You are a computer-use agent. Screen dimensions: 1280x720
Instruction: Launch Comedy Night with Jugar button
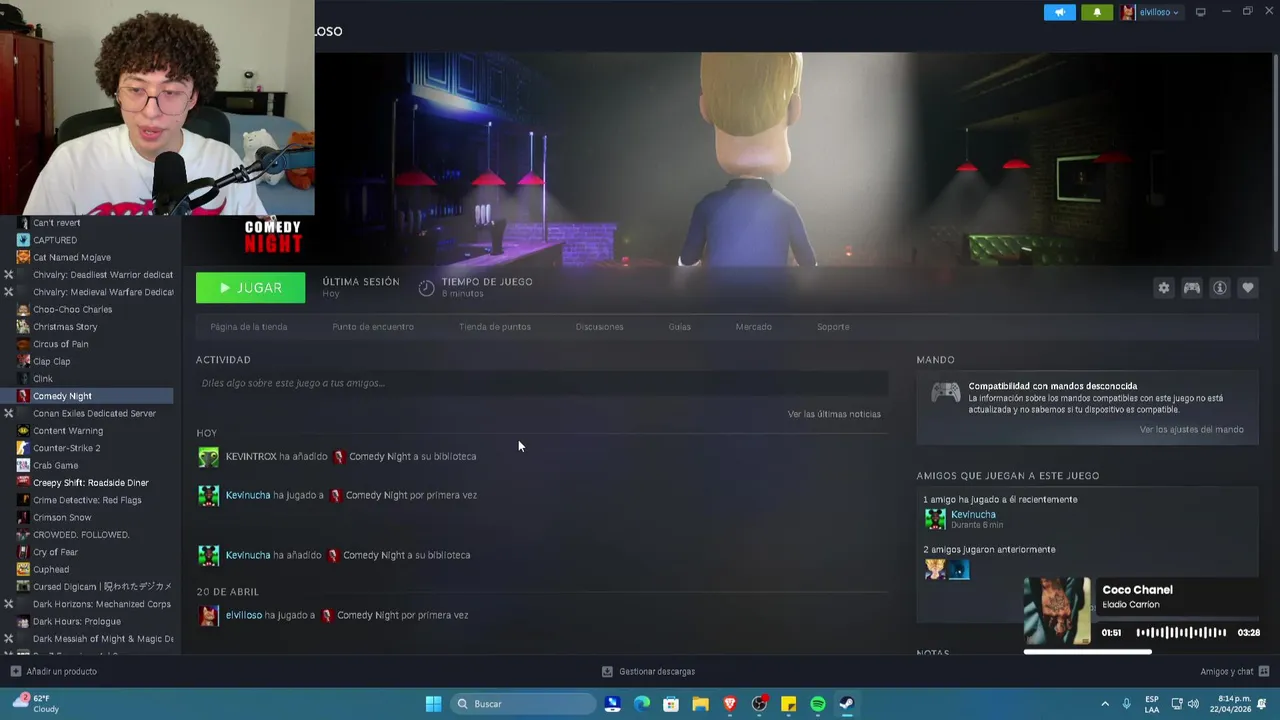(x=250, y=288)
